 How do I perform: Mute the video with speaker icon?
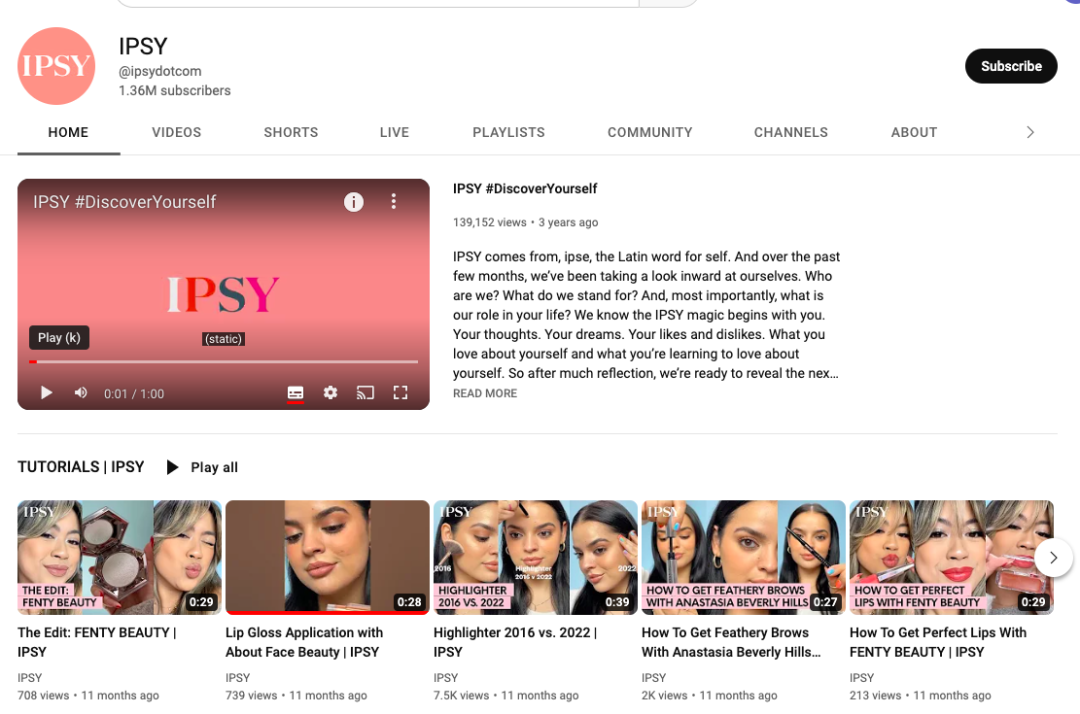pos(81,393)
